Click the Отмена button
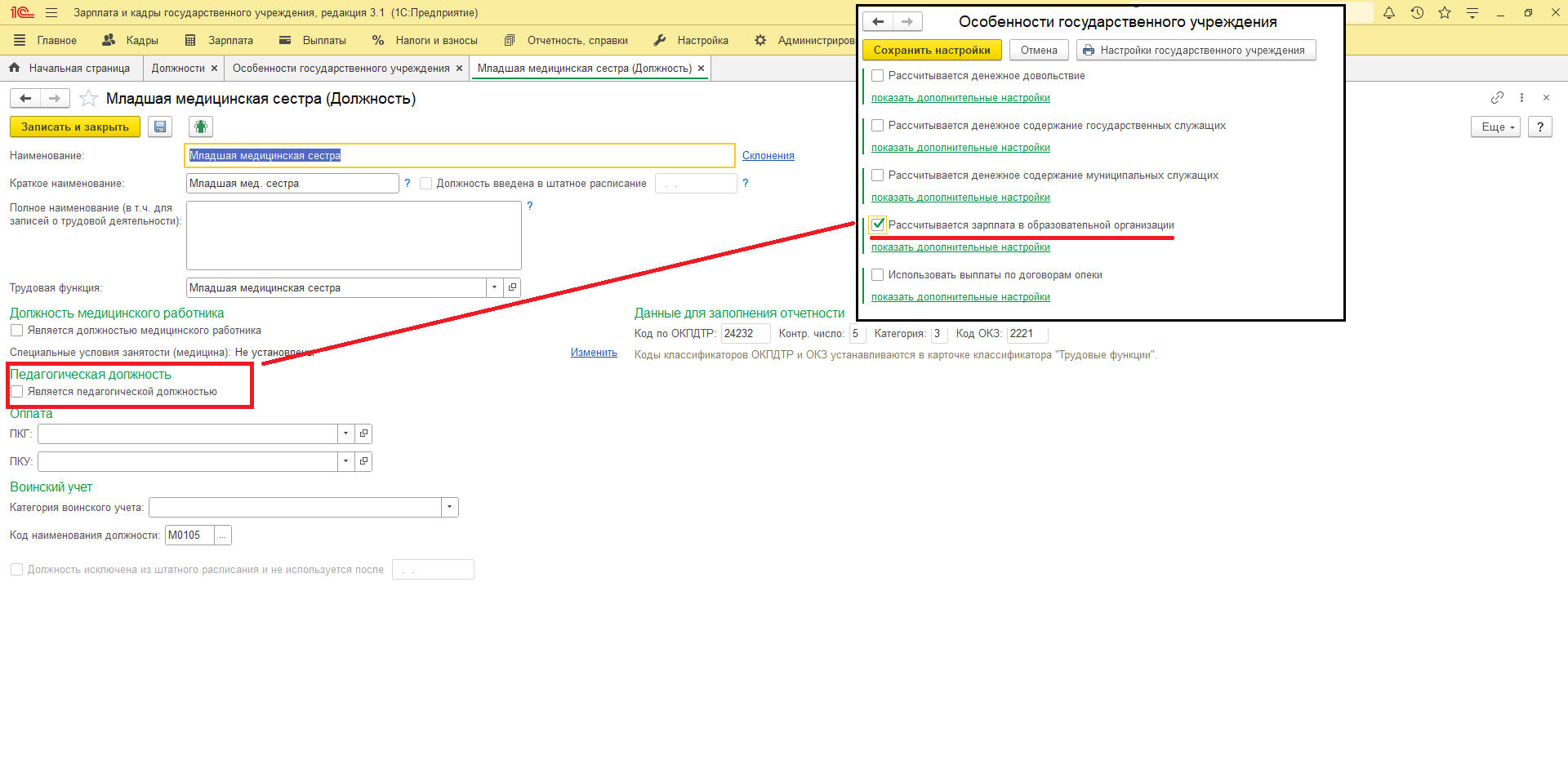Viewport: 1568px width, 769px height. (1039, 50)
